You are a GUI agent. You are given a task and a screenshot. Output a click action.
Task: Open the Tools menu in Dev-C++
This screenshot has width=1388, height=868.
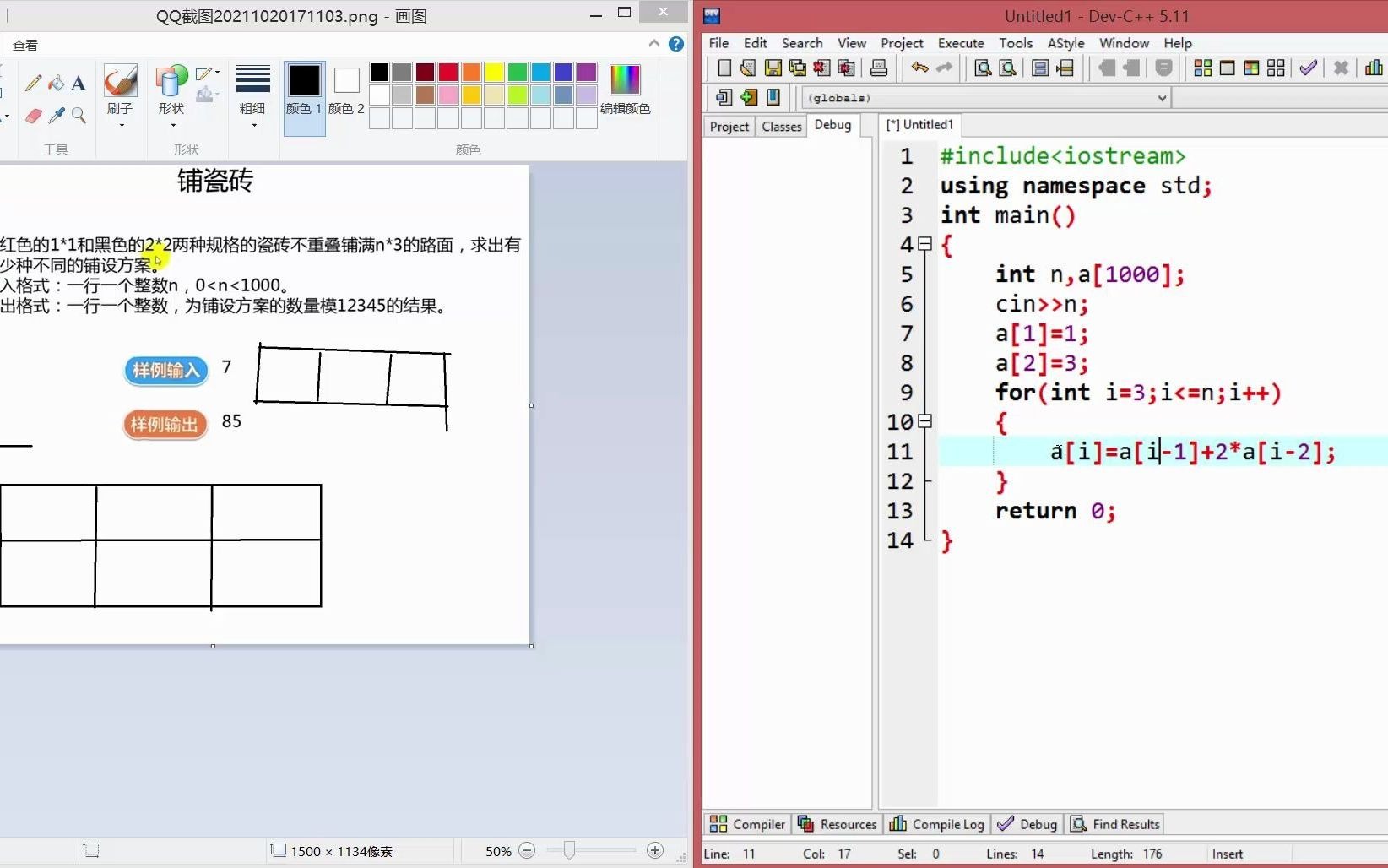pos(1016,43)
